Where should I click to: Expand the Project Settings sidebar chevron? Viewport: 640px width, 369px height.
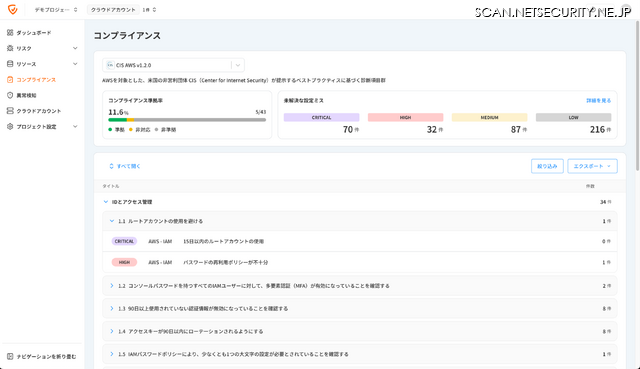[75, 127]
